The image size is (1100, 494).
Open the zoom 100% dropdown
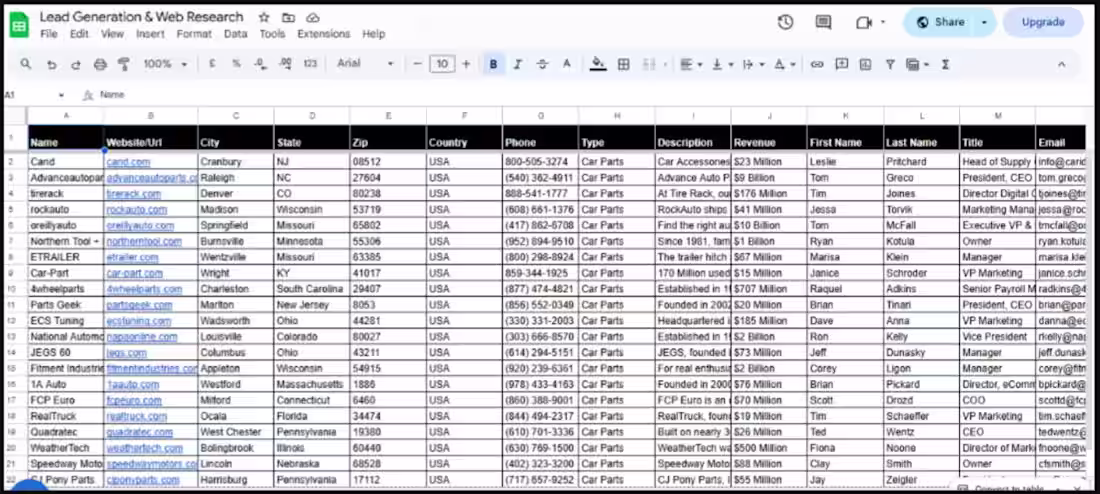click(166, 64)
